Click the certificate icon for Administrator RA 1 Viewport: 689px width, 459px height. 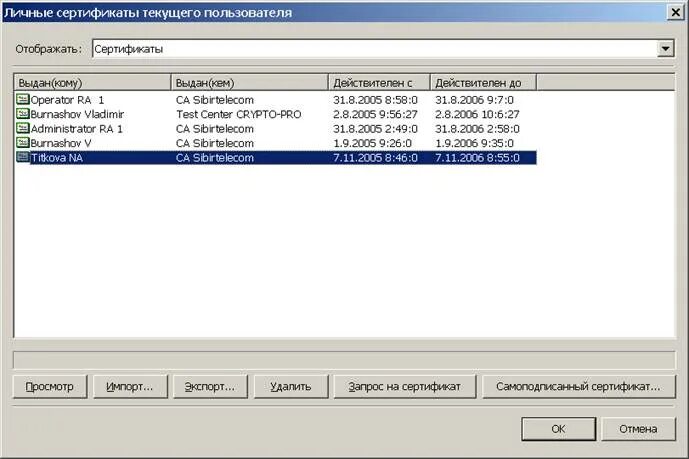pos(23,128)
